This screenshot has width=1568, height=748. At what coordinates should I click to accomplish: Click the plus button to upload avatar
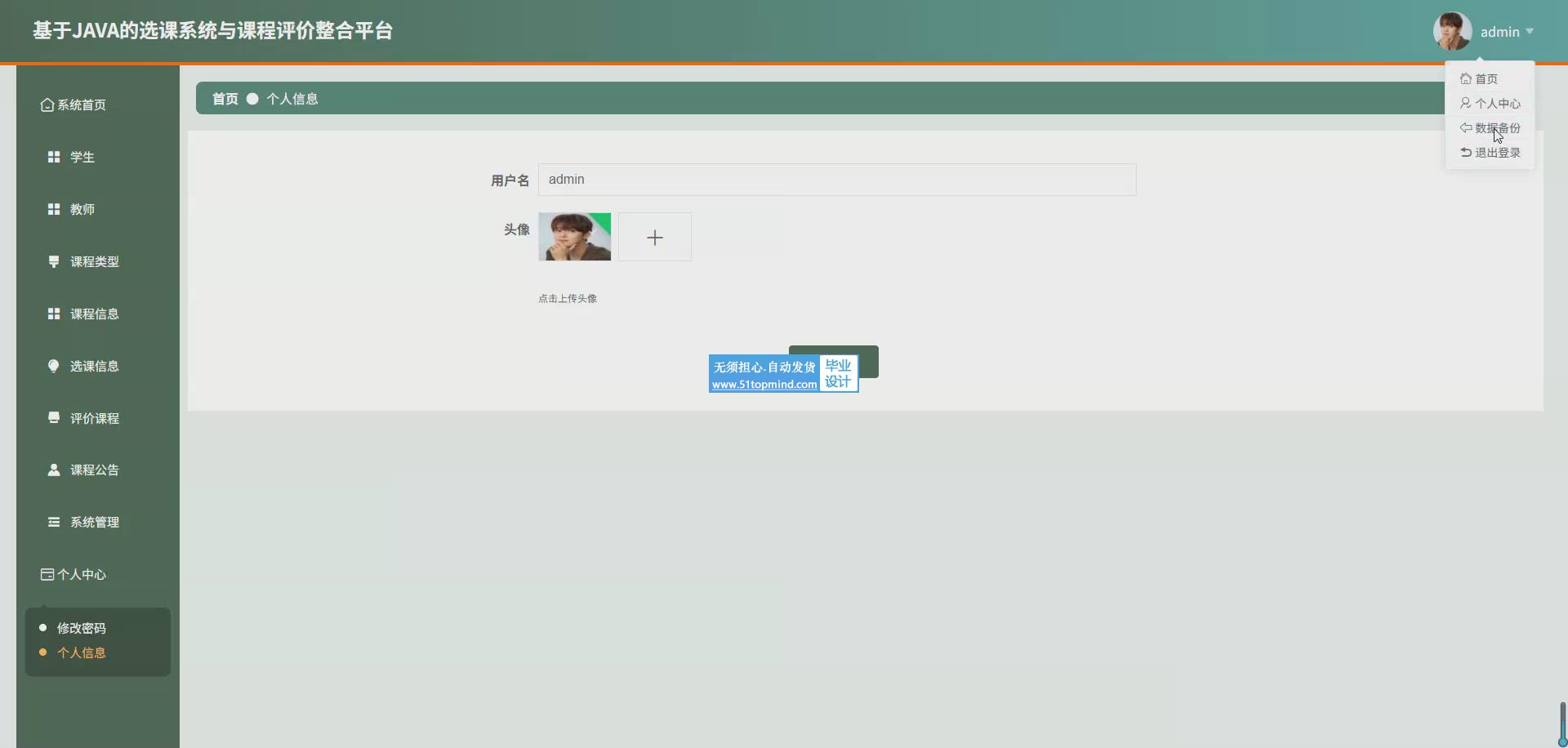tap(654, 238)
